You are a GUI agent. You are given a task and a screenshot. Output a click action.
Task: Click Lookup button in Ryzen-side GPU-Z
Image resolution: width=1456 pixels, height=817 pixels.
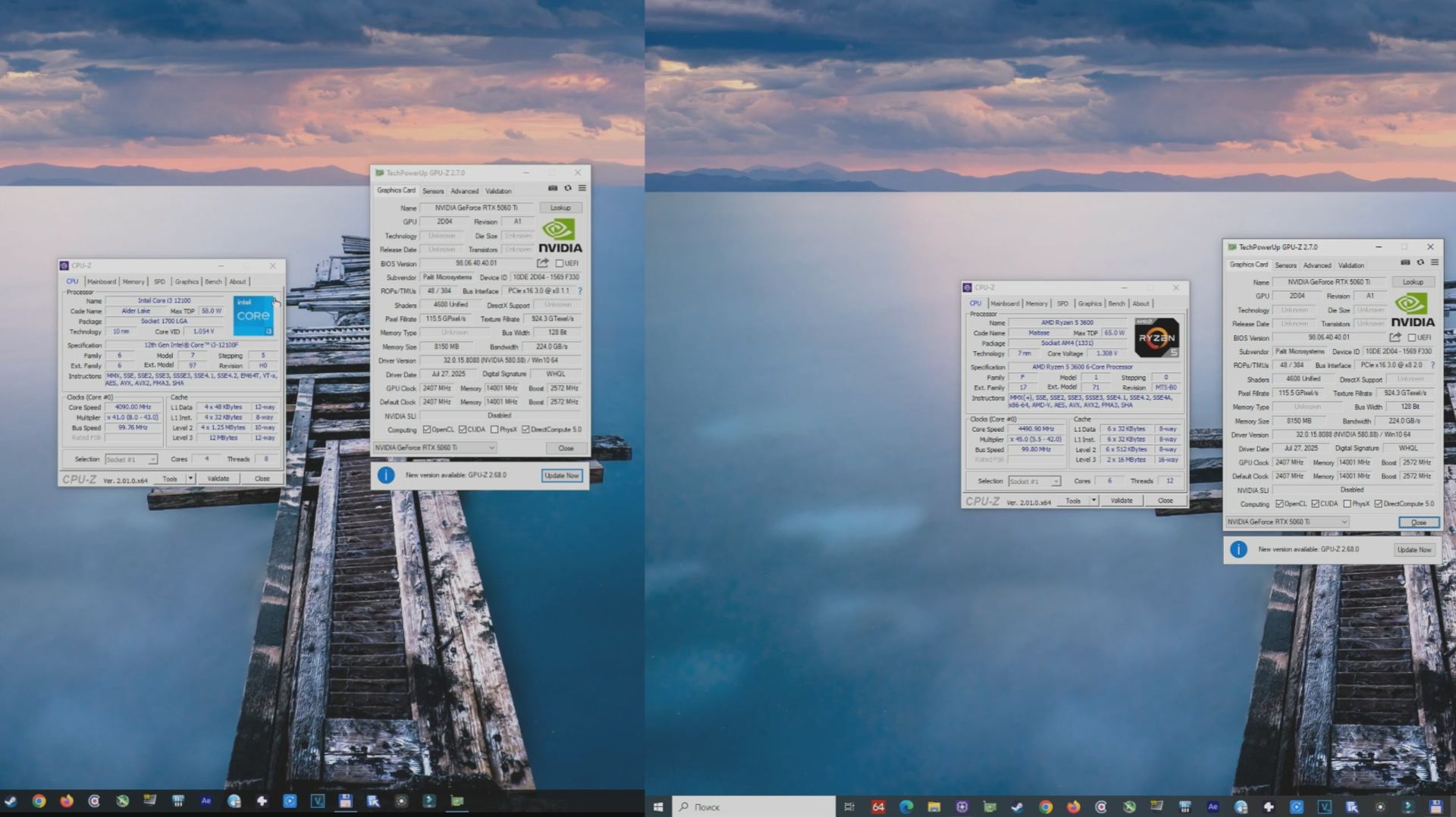pos(1413,282)
